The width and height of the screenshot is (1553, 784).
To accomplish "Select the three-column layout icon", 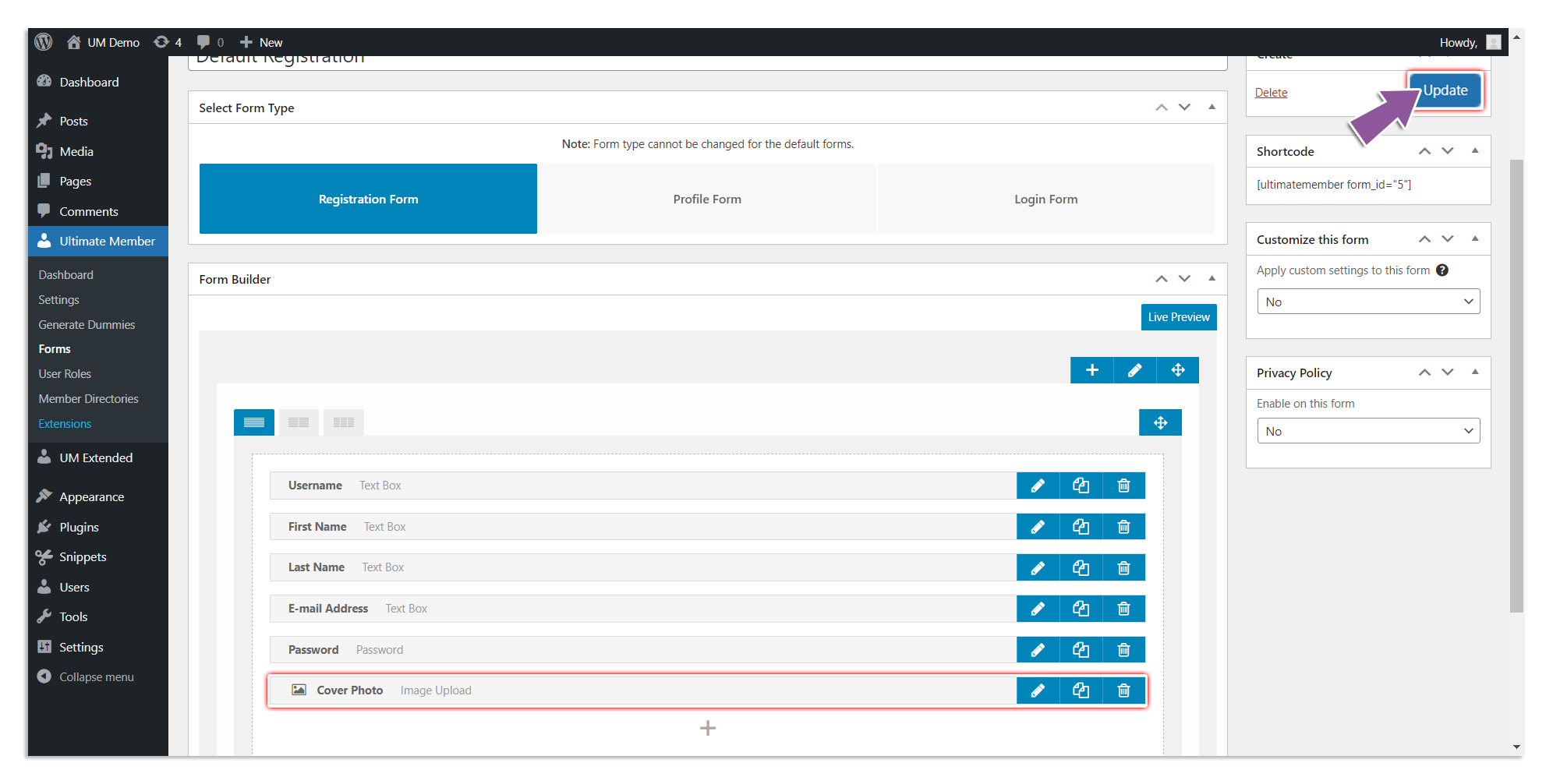I will [x=344, y=422].
